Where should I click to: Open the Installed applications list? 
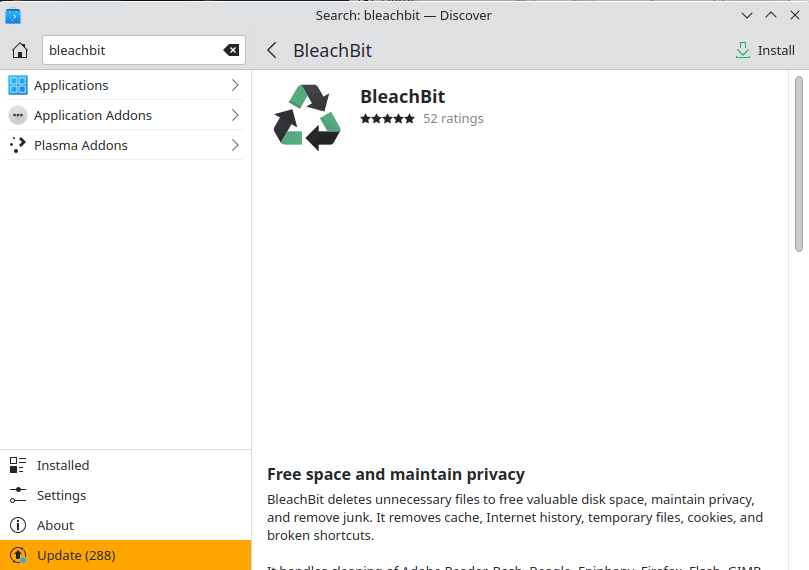tap(125, 465)
